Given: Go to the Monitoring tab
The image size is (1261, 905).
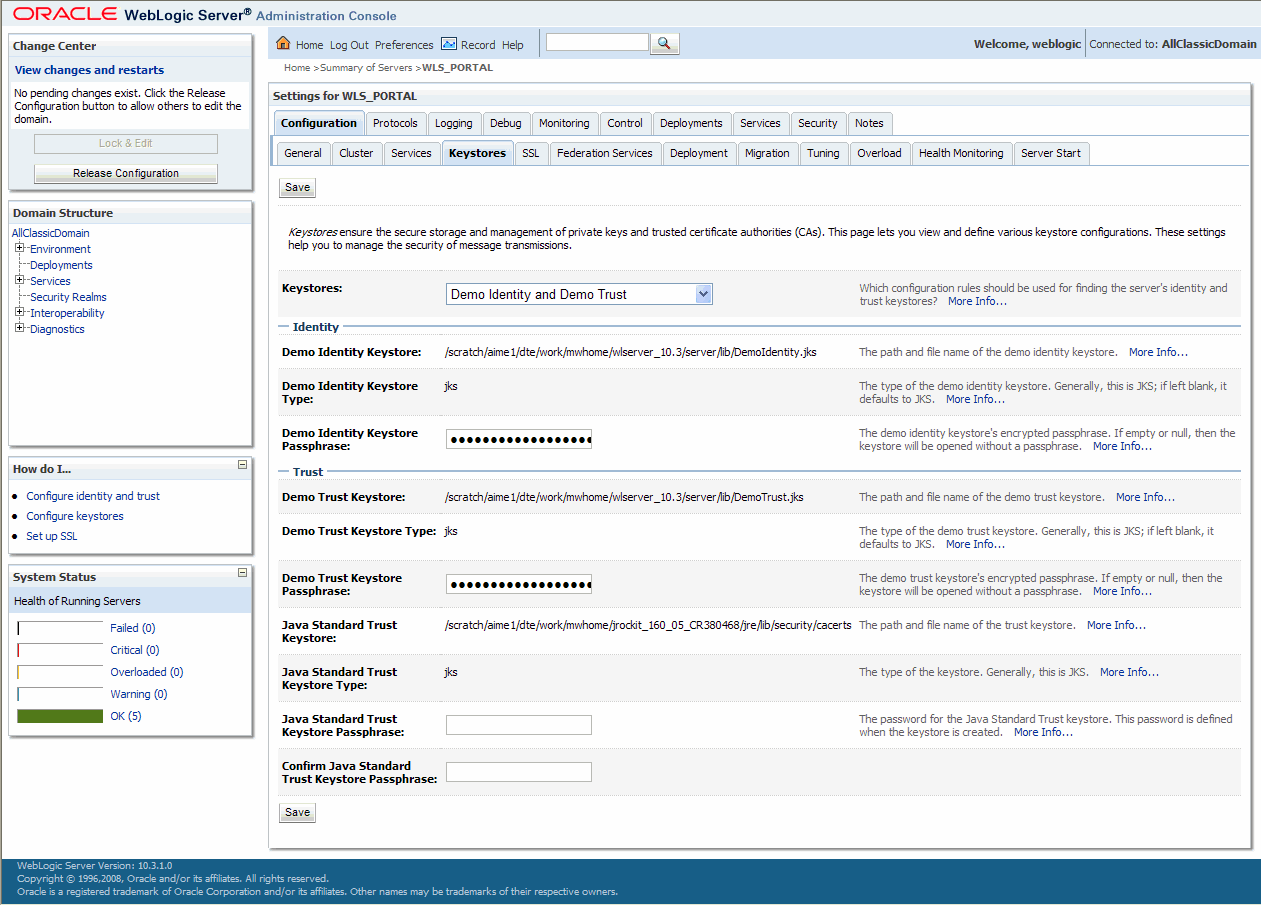Looking at the screenshot, I should (564, 123).
